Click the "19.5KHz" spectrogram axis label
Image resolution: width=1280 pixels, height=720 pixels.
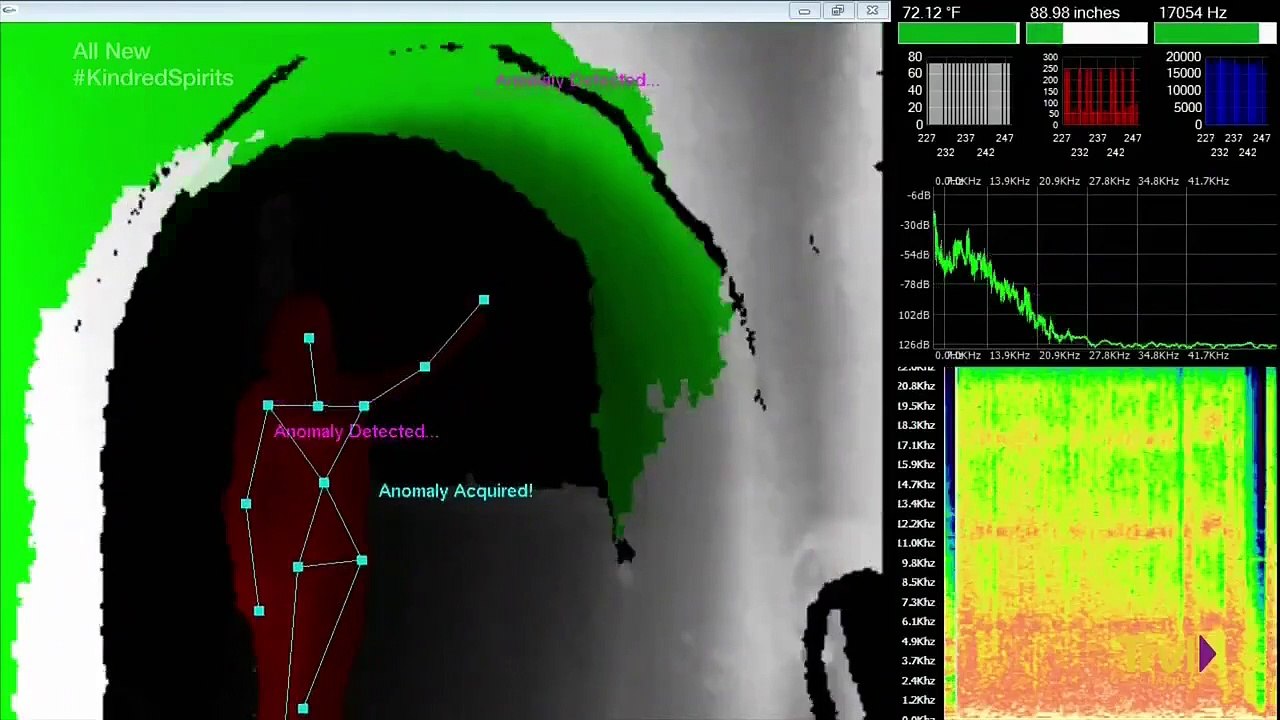[x=916, y=406]
